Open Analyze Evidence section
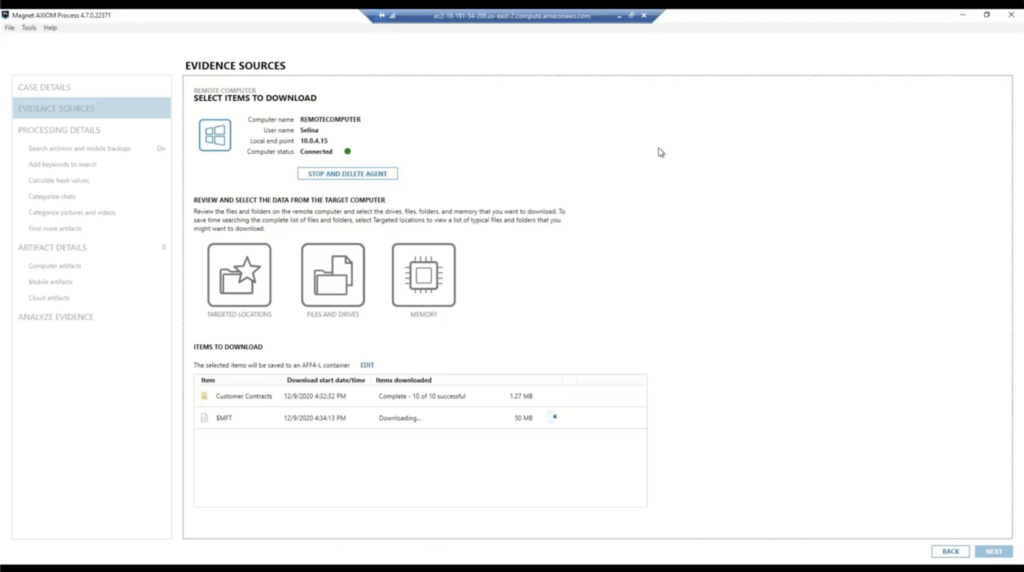The width and height of the screenshot is (1024, 572). (x=56, y=317)
